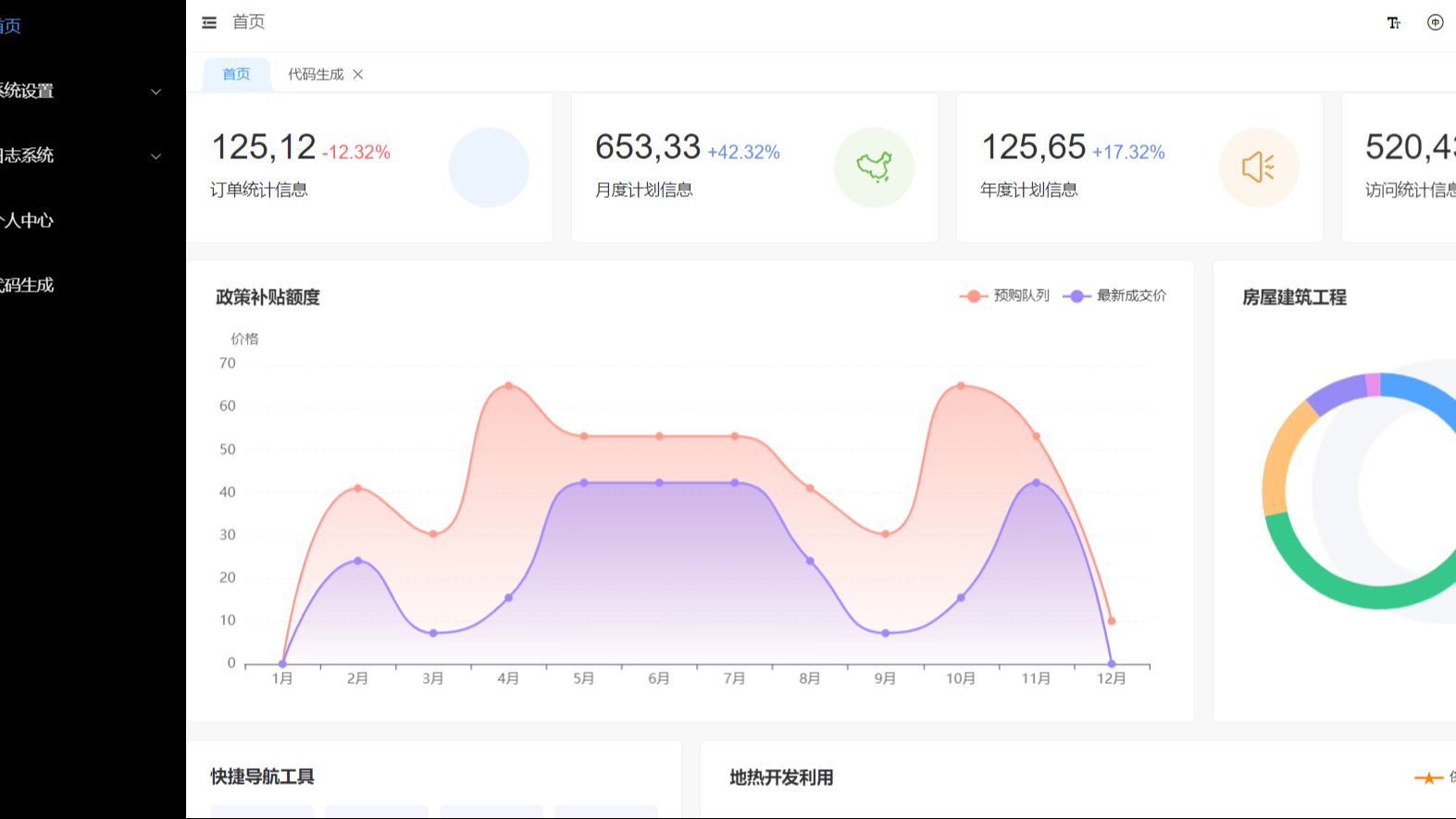Click the 12月 axis label

(x=1112, y=678)
